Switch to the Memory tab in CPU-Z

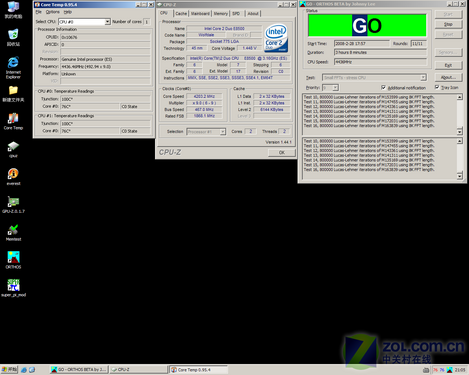coord(220,14)
